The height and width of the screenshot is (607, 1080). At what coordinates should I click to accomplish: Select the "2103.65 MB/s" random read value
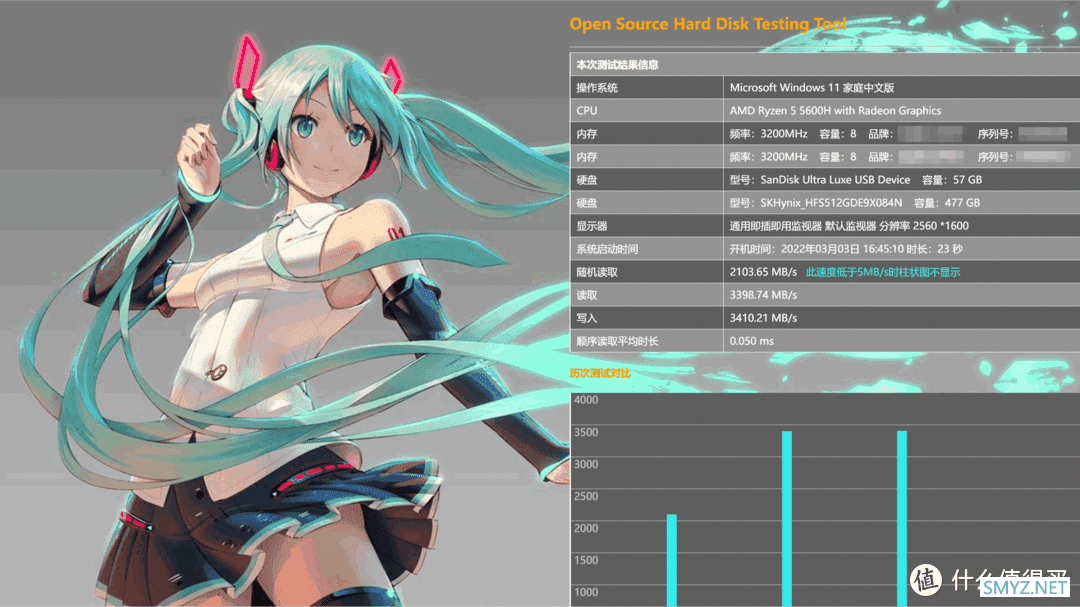tap(763, 272)
